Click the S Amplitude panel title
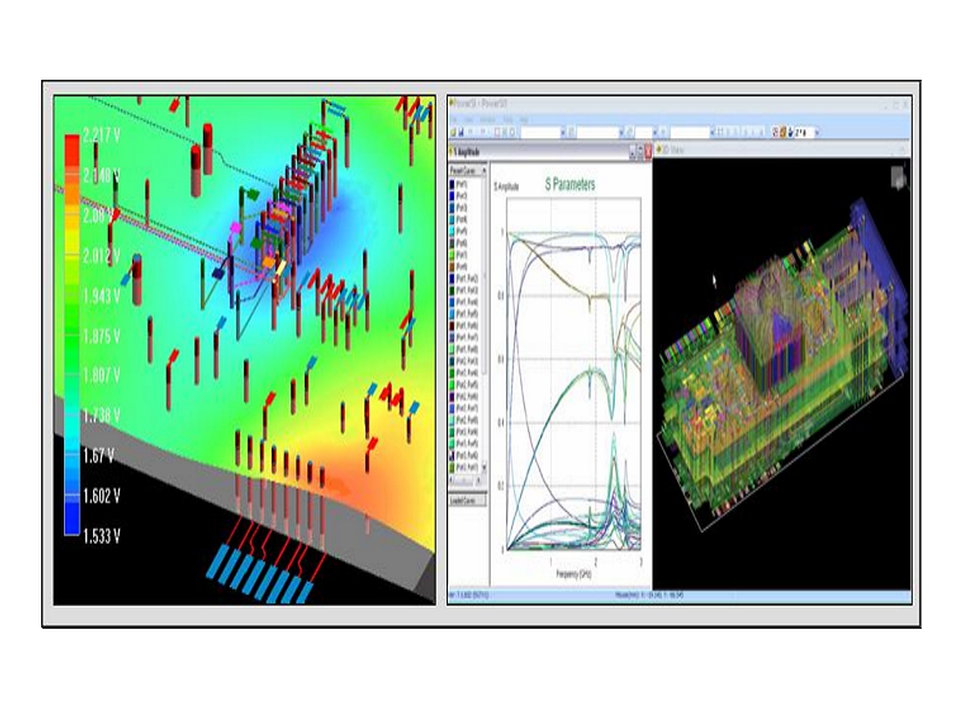The height and width of the screenshot is (720, 960). click(x=468, y=152)
